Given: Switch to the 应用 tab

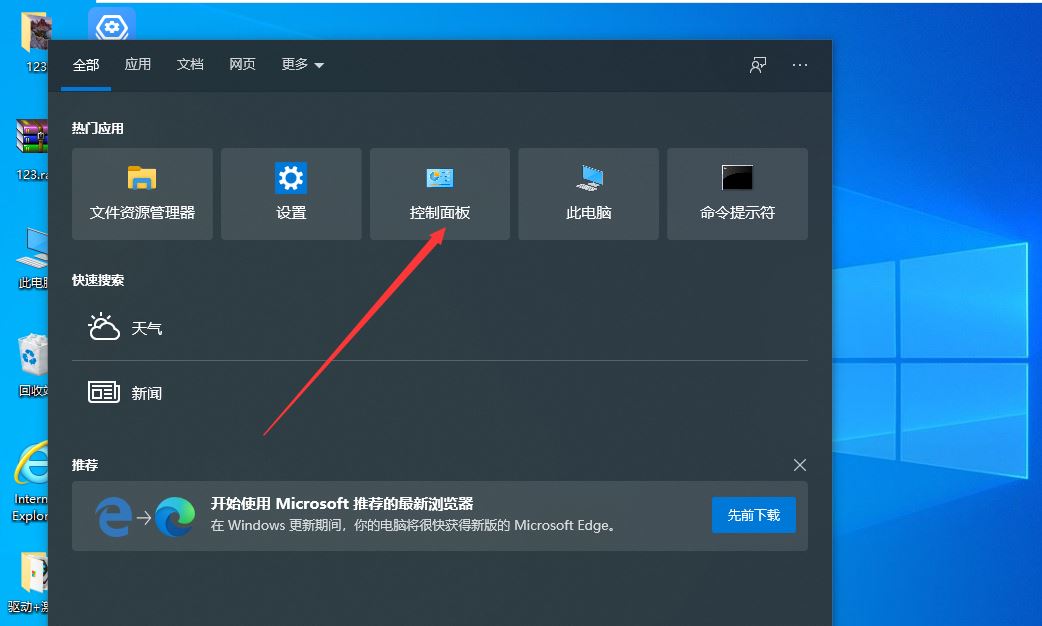Looking at the screenshot, I should (138, 64).
